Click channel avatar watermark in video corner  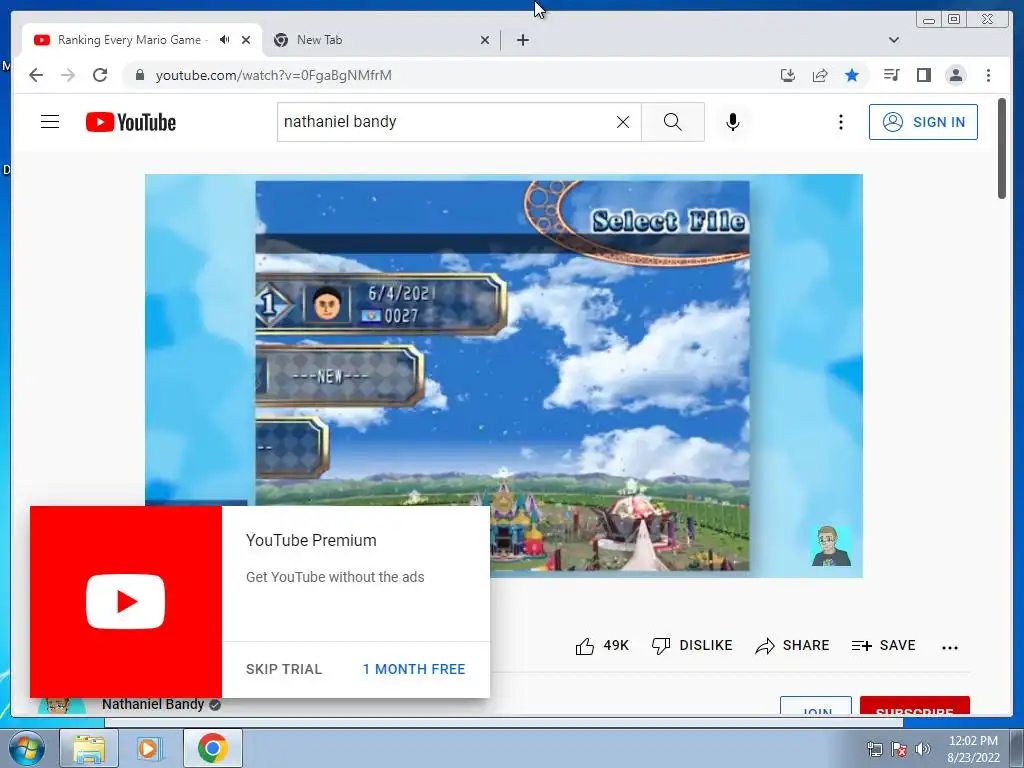click(x=831, y=546)
